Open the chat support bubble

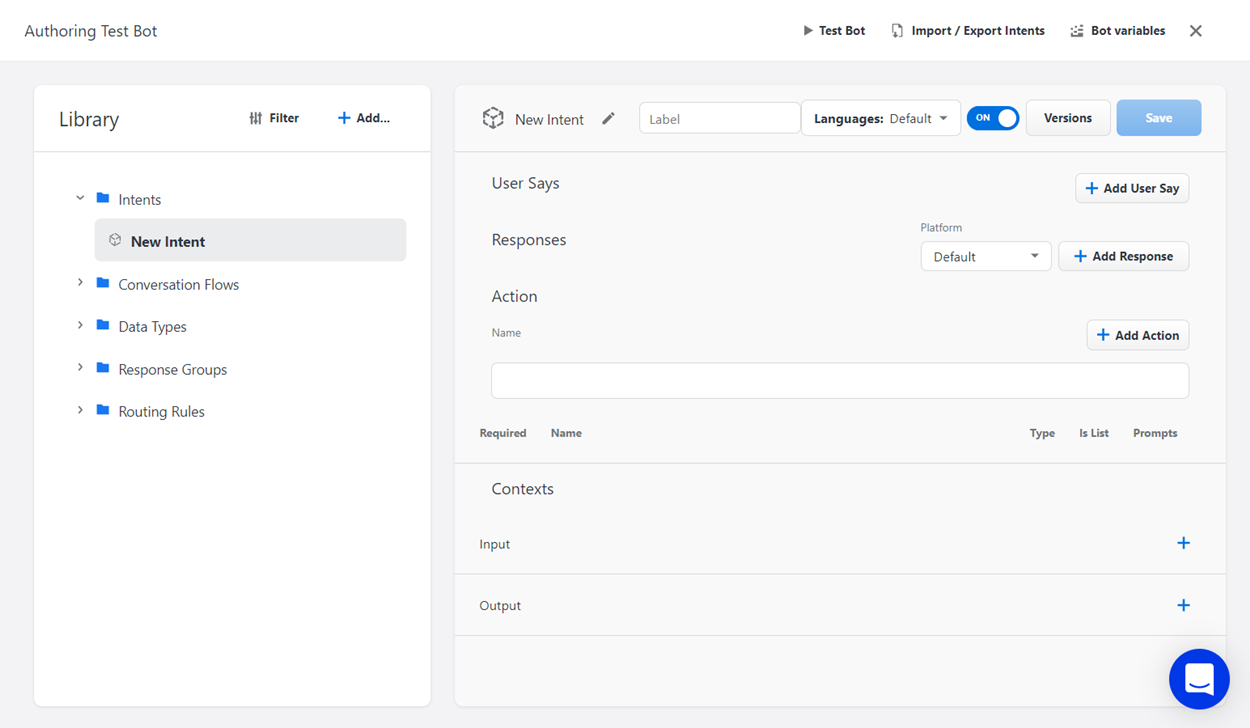tap(1198, 679)
